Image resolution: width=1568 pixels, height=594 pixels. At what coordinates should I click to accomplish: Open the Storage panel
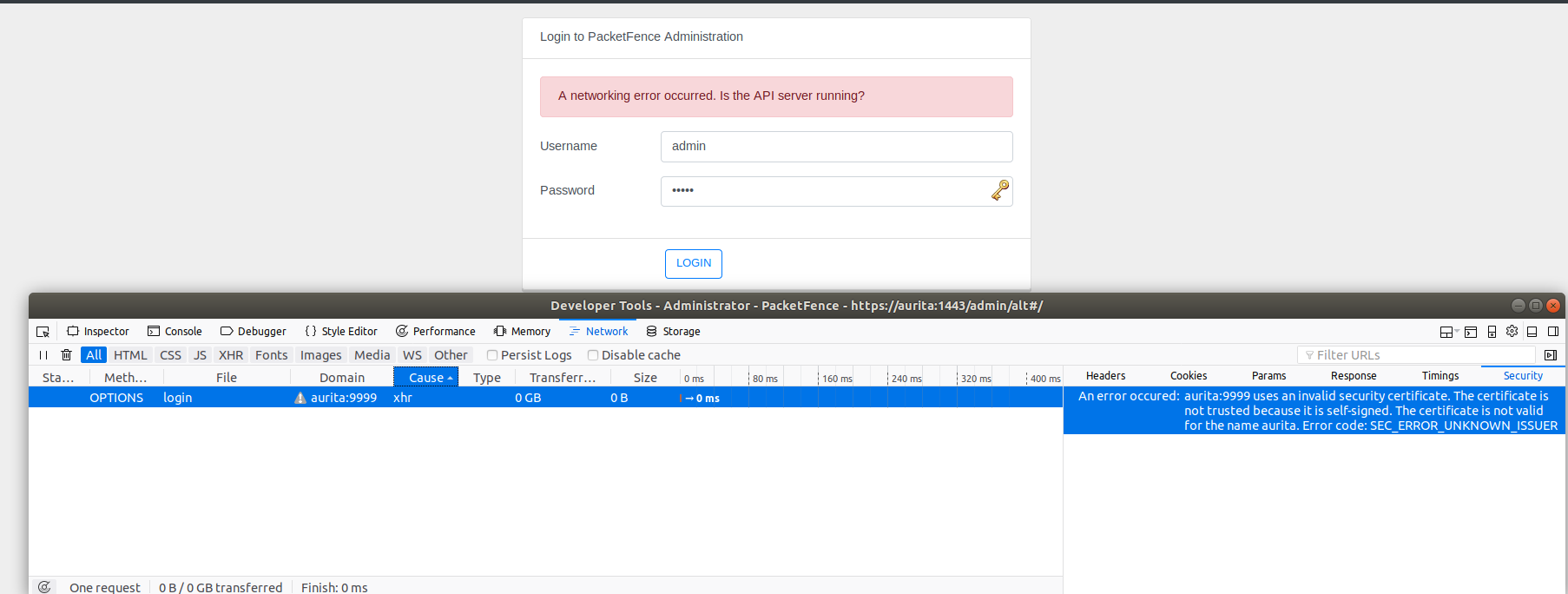pyautogui.click(x=673, y=332)
